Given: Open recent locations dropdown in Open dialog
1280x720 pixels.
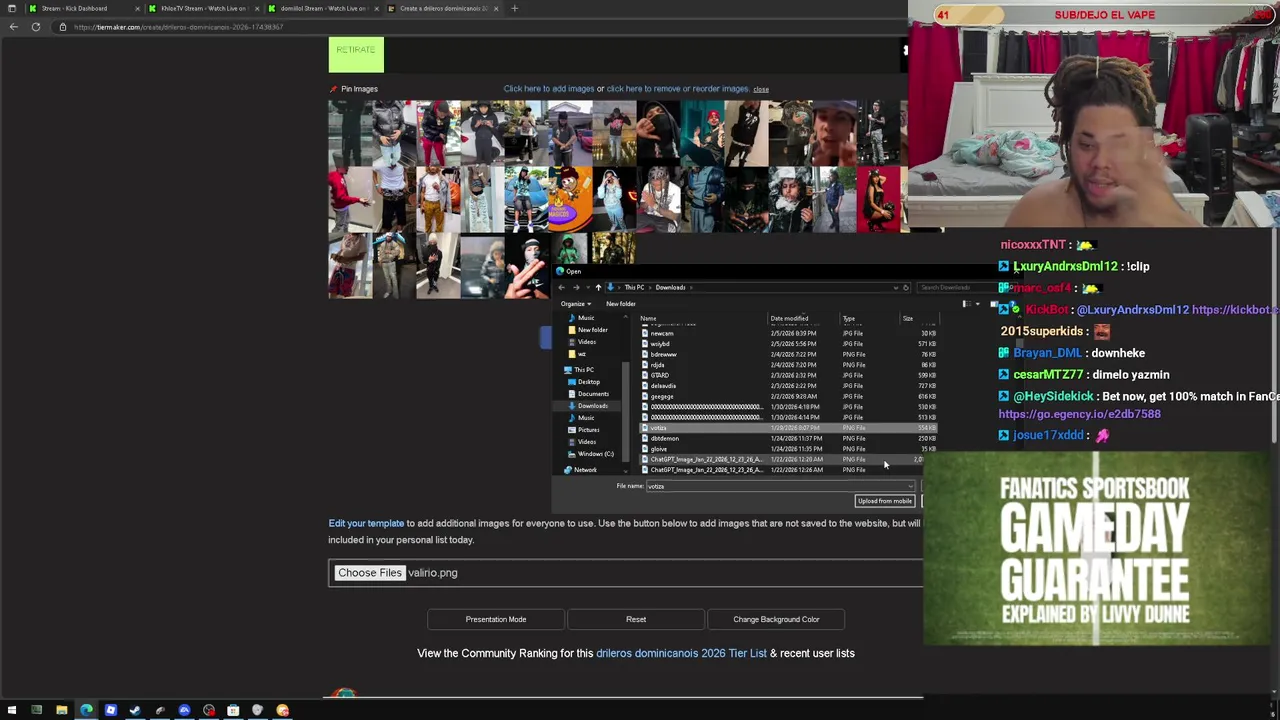Looking at the screenshot, I should click(586, 287).
